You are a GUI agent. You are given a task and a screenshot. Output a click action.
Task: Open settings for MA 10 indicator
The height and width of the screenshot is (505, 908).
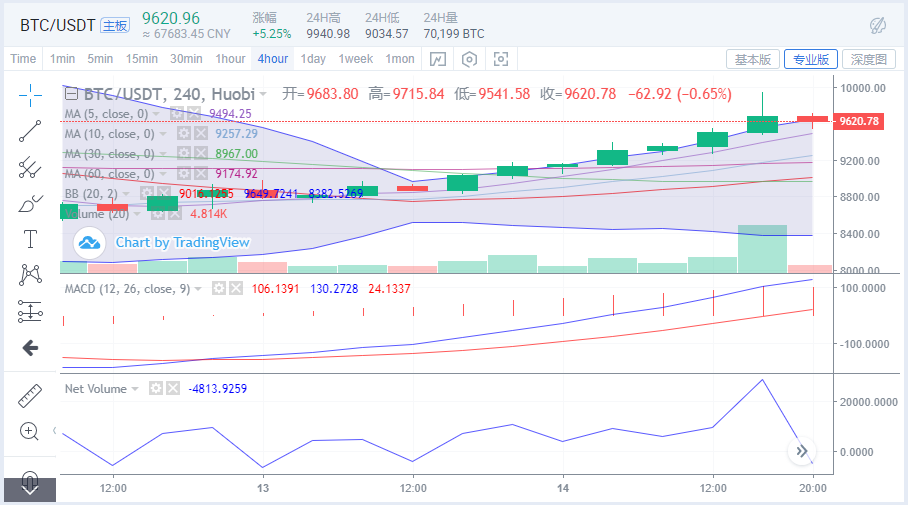click(184, 134)
